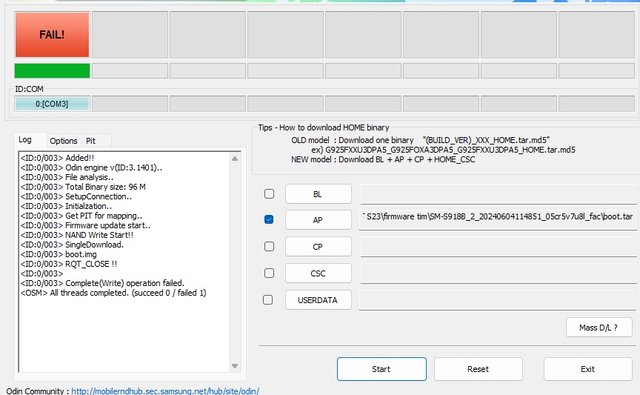Viewport: 640px width, 395px height.
Task: Reset the Odin settings
Action: [478, 369]
